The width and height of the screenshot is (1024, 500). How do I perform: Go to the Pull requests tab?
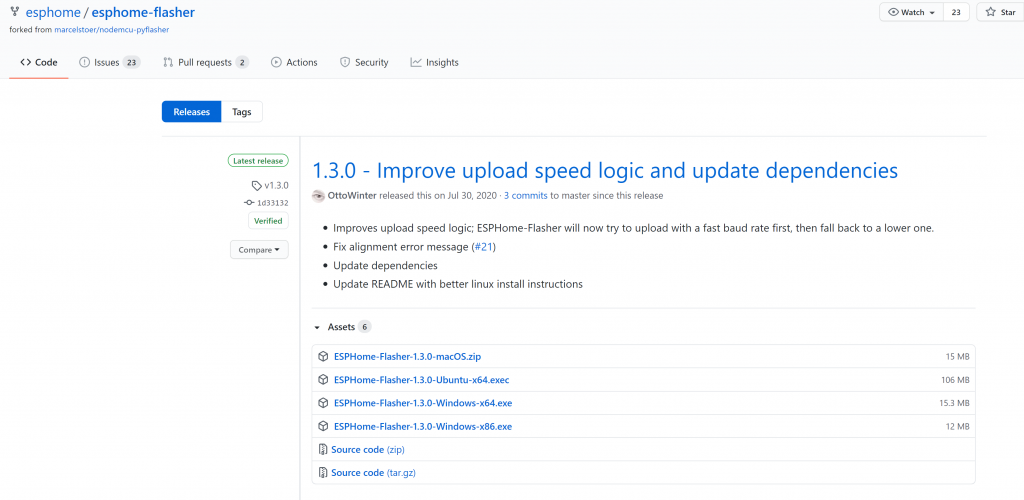[205, 62]
